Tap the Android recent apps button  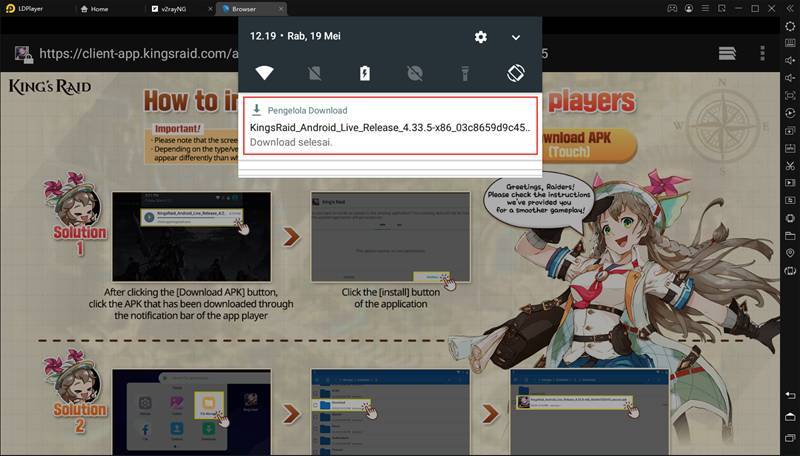[790, 438]
